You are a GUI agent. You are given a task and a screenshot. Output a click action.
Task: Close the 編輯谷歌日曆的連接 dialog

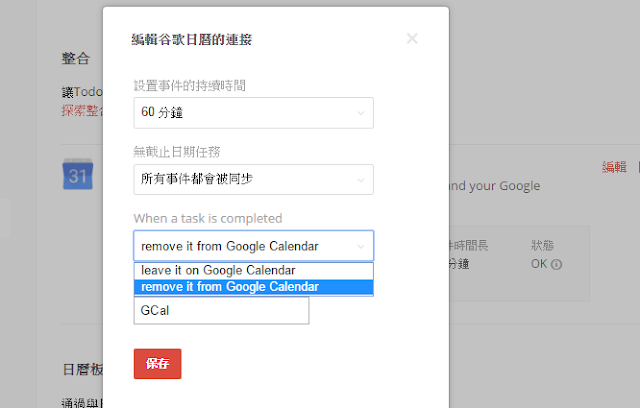click(x=412, y=38)
